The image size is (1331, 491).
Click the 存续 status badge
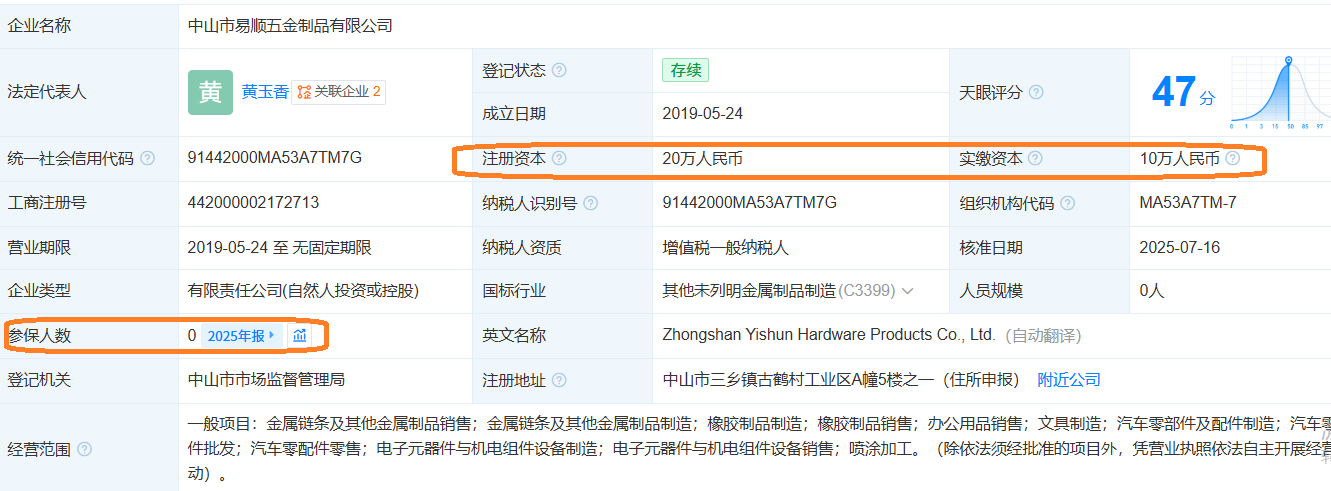click(x=686, y=70)
